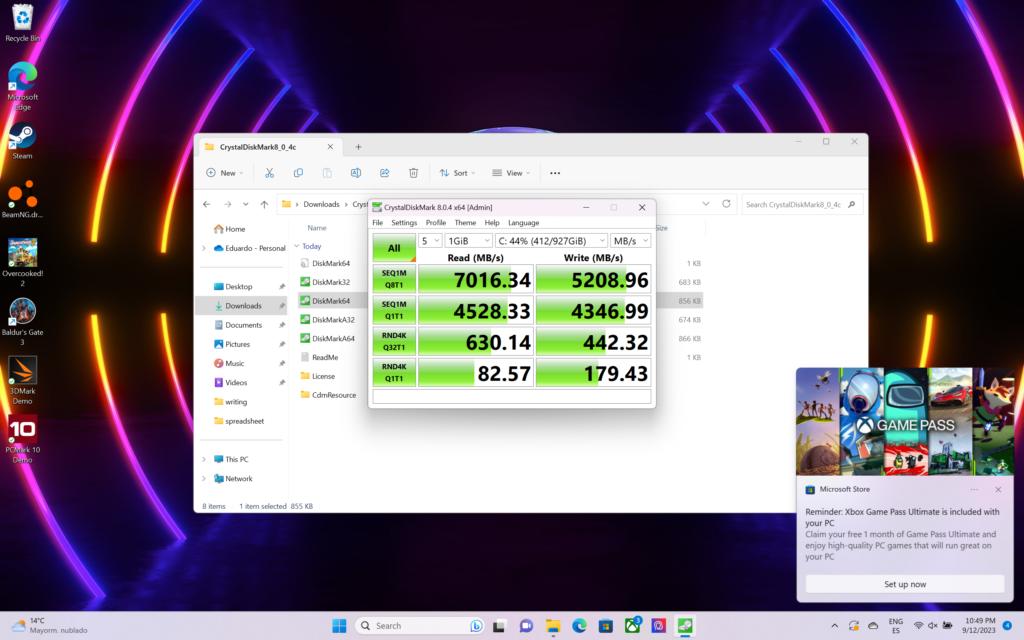
Task: Open recent locations chevron in Explorer
Action: pyautogui.click(x=246, y=204)
